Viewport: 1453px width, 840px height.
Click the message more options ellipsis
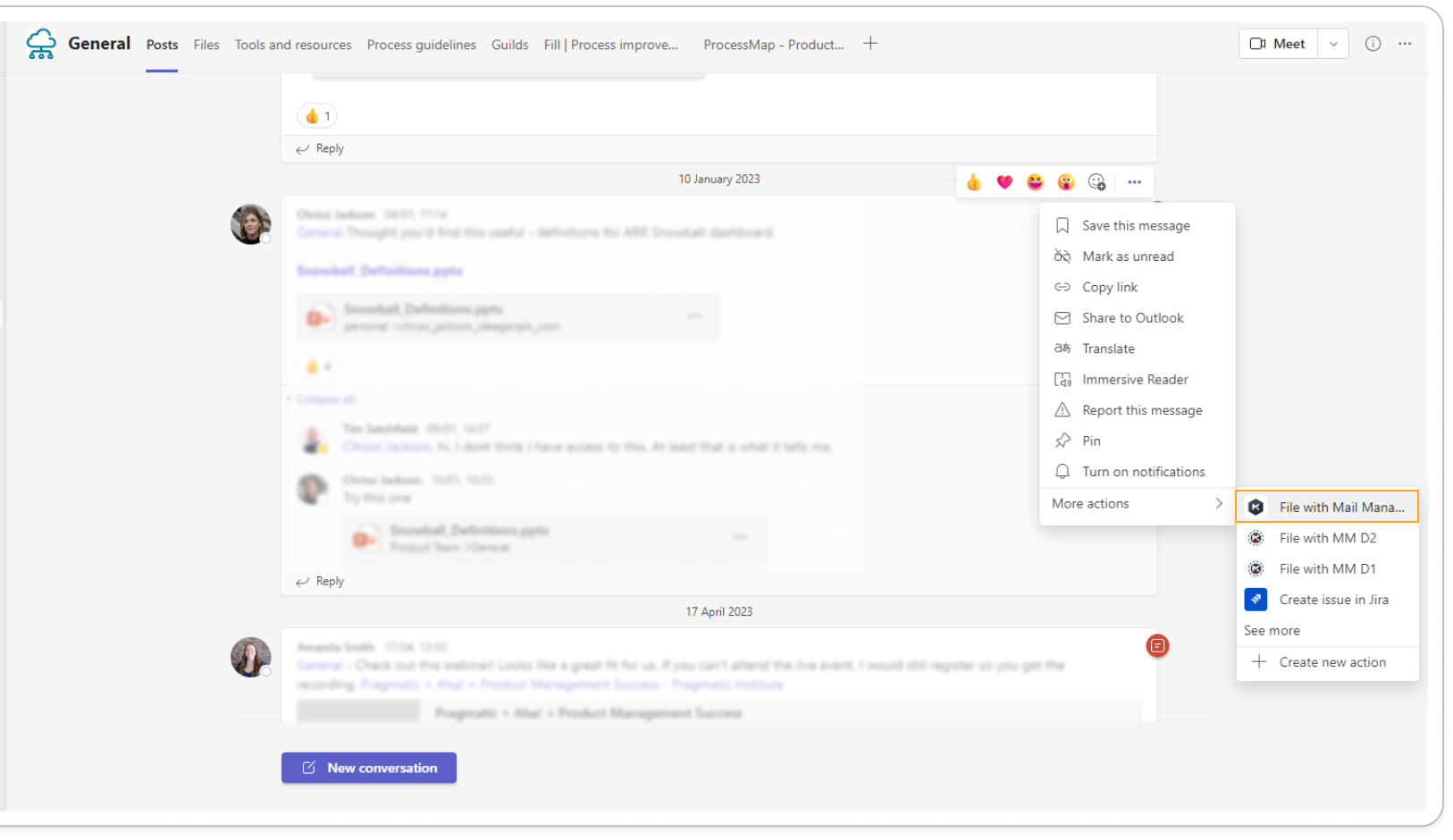click(1134, 182)
